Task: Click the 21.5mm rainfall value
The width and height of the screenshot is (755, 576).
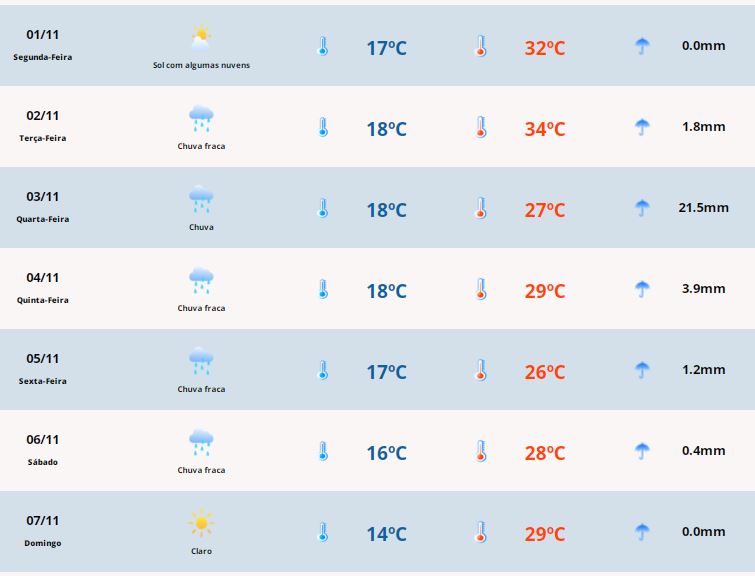Action: point(703,208)
